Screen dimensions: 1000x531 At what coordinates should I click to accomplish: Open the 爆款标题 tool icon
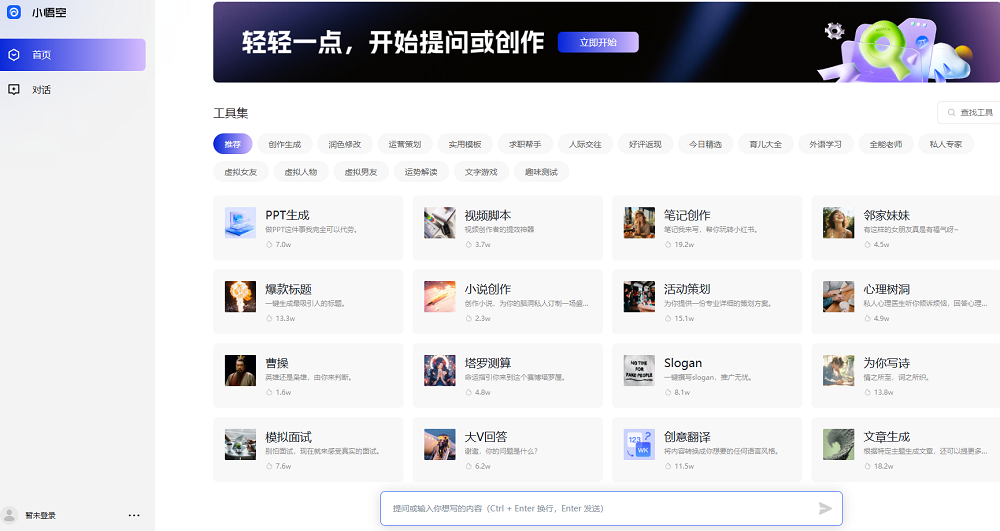240,296
